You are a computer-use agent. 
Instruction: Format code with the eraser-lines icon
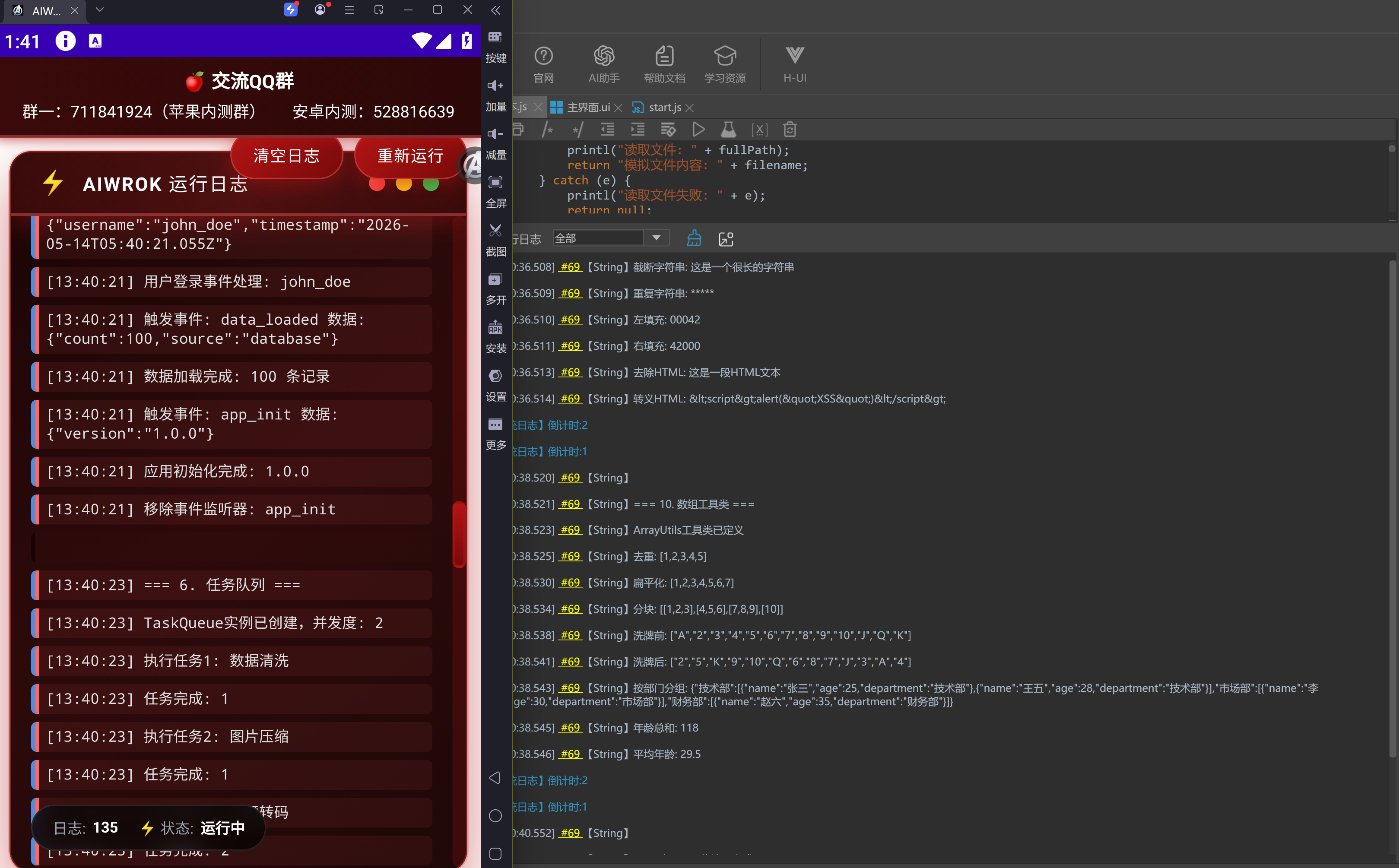point(668,130)
